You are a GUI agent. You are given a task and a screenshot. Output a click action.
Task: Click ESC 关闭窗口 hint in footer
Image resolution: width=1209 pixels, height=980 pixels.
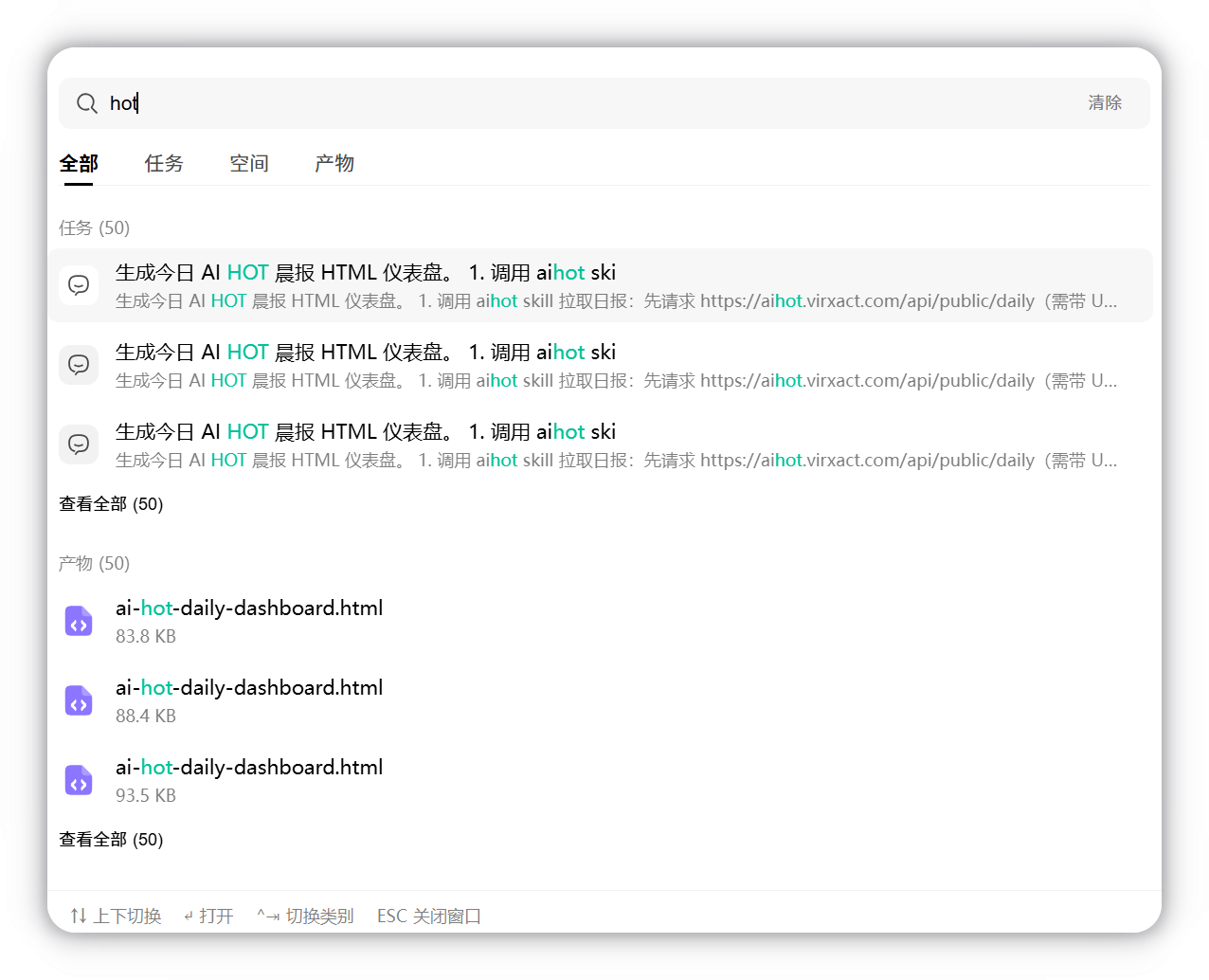[x=429, y=916]
